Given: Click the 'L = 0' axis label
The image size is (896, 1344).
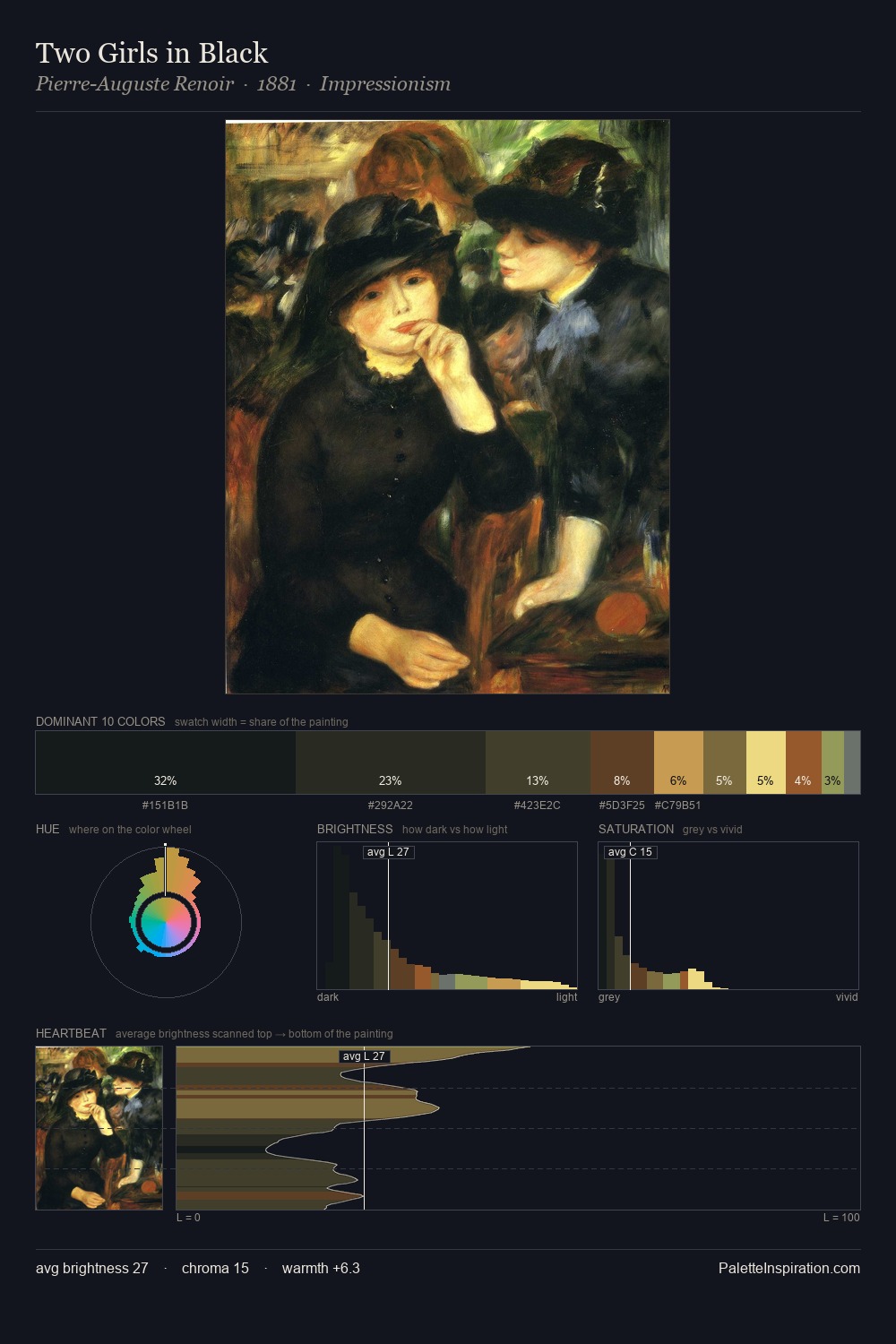Looking at the screenshot, I should tap(188, 1218).
